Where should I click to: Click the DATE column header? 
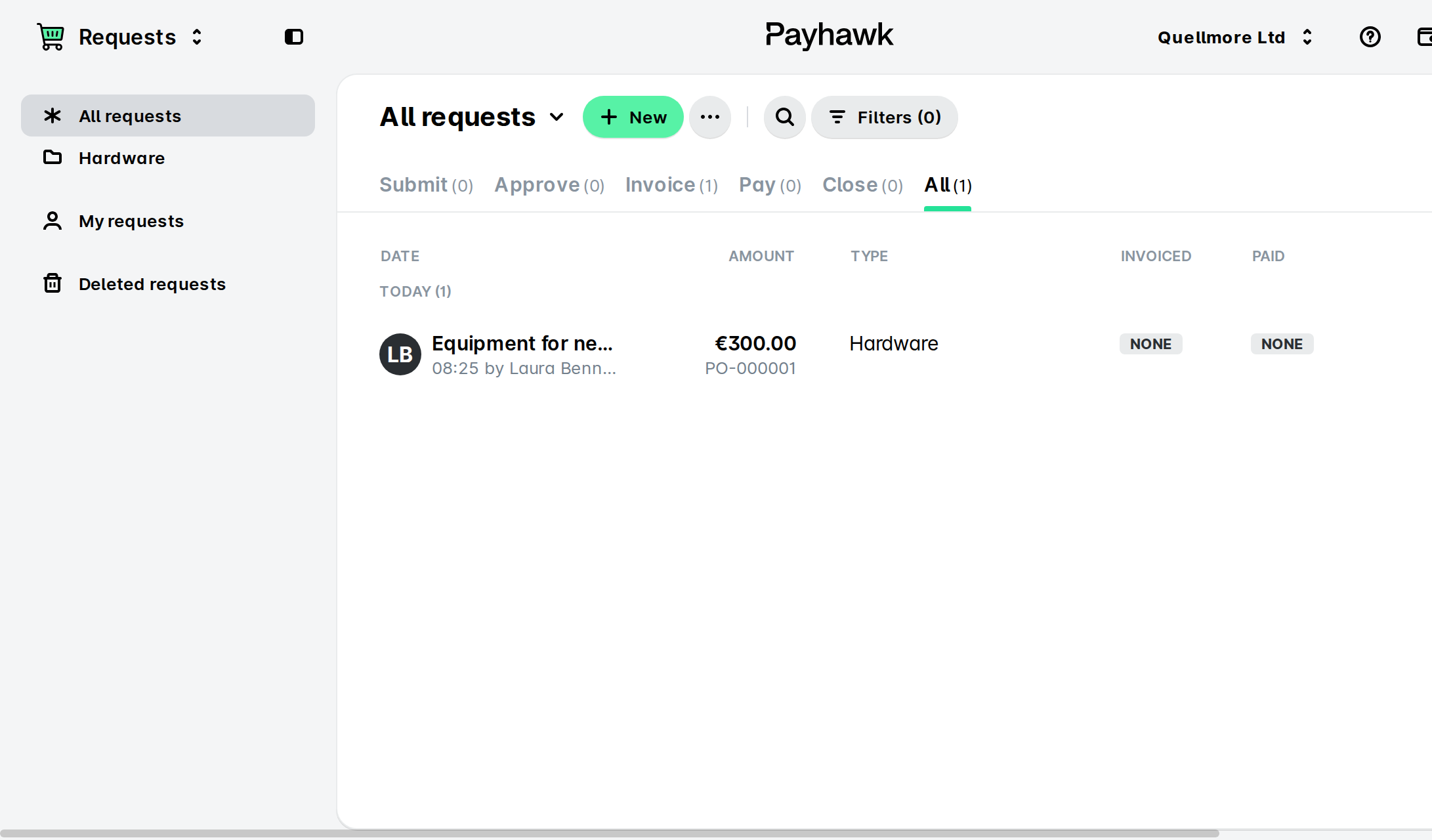(400, 256)
